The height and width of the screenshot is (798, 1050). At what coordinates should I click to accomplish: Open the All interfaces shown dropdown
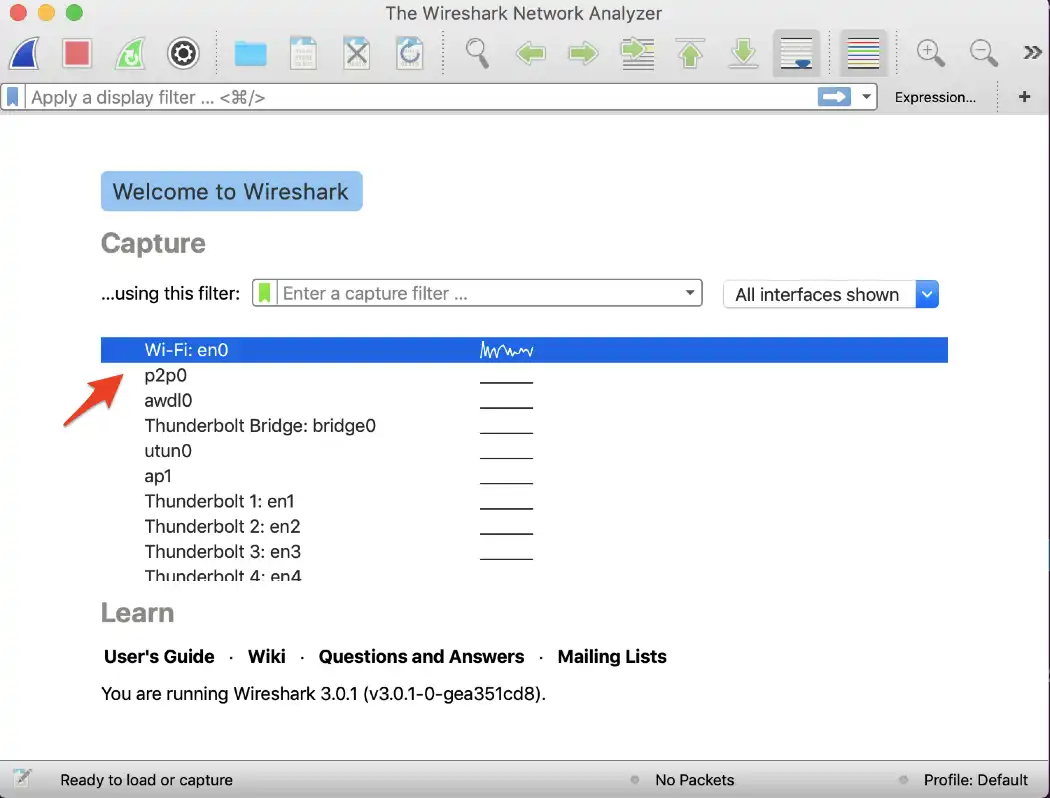tap(830, 295)
